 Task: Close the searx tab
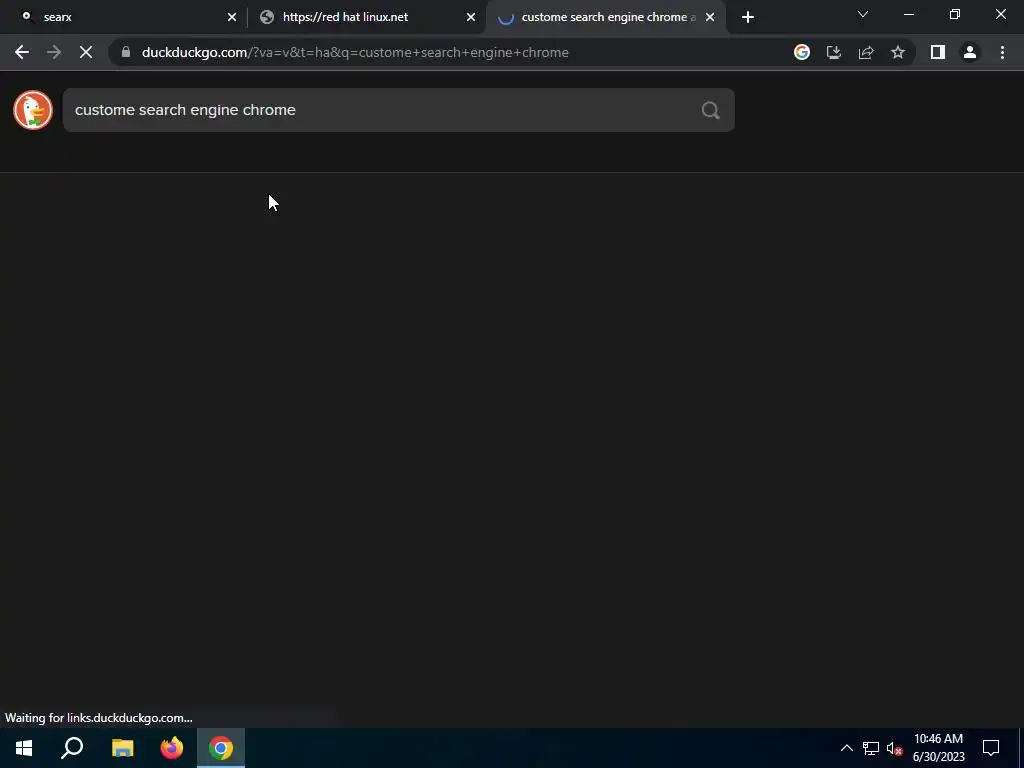(232, 17)
